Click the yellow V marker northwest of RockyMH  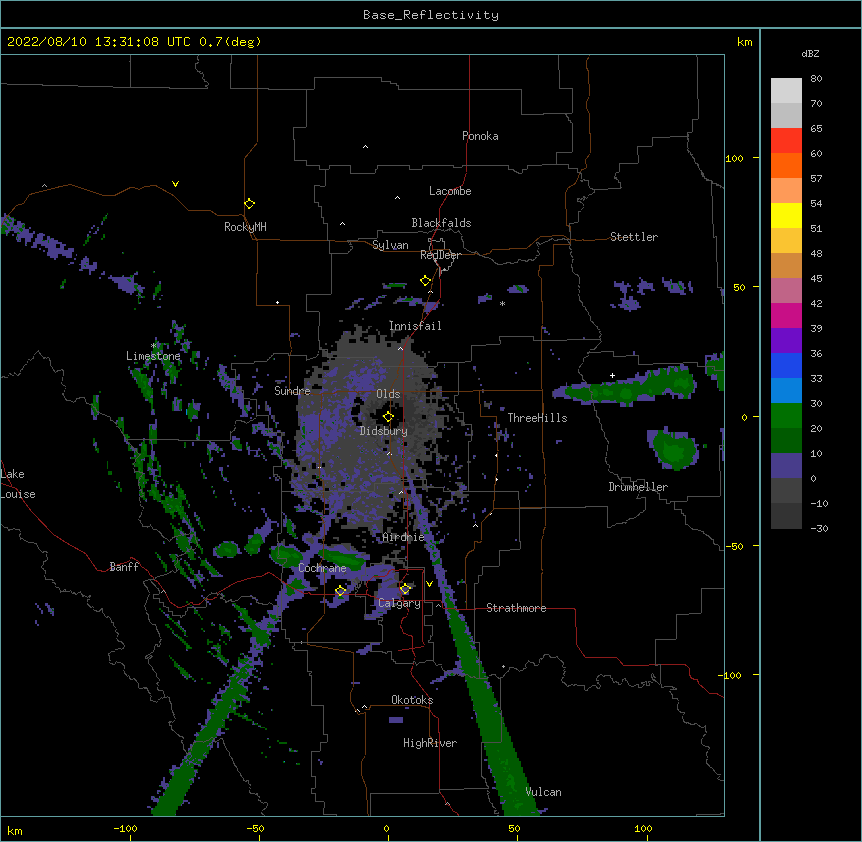[175, 184]
